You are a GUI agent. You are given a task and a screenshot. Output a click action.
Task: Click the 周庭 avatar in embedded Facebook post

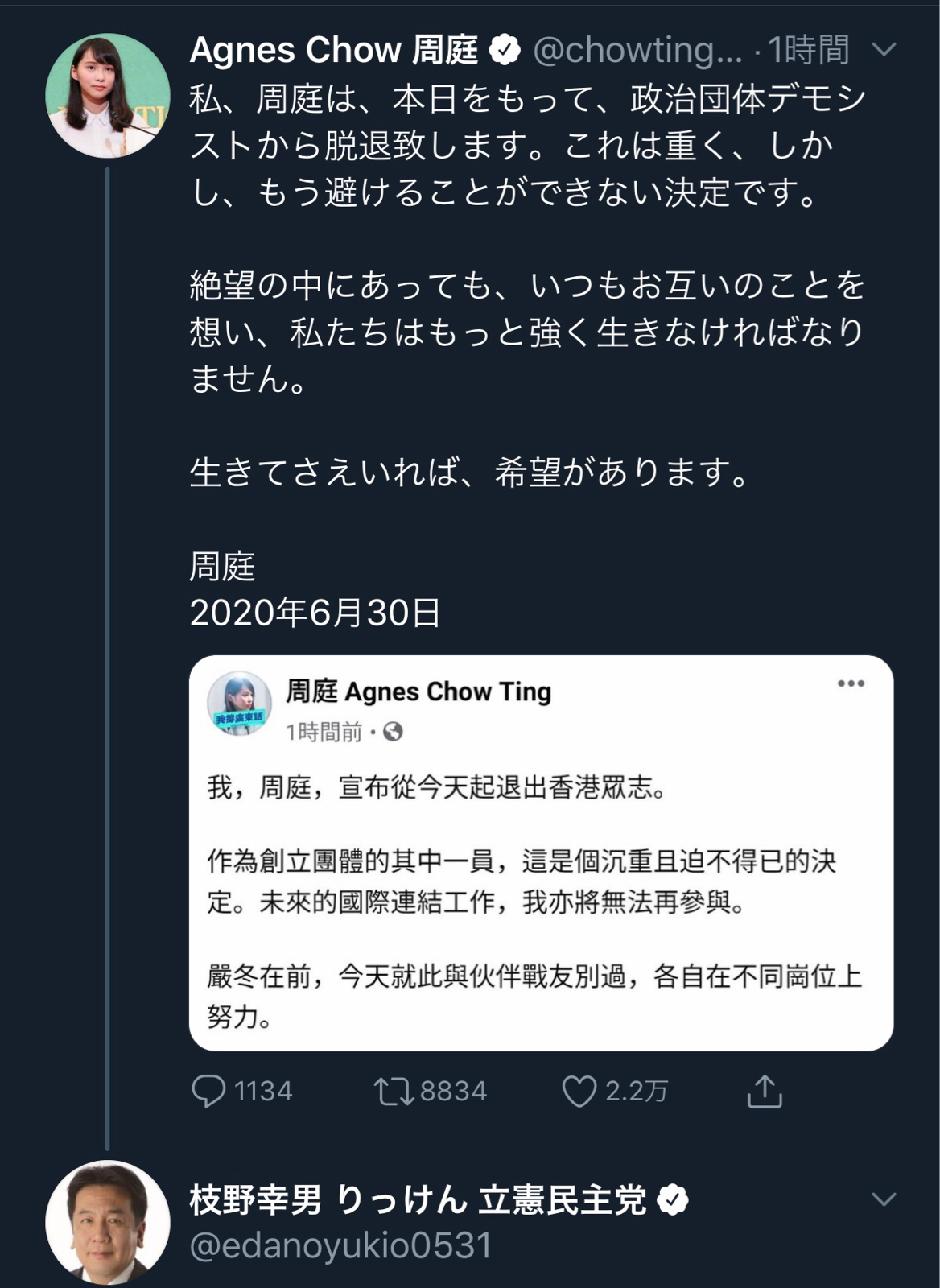coord(239,704)
